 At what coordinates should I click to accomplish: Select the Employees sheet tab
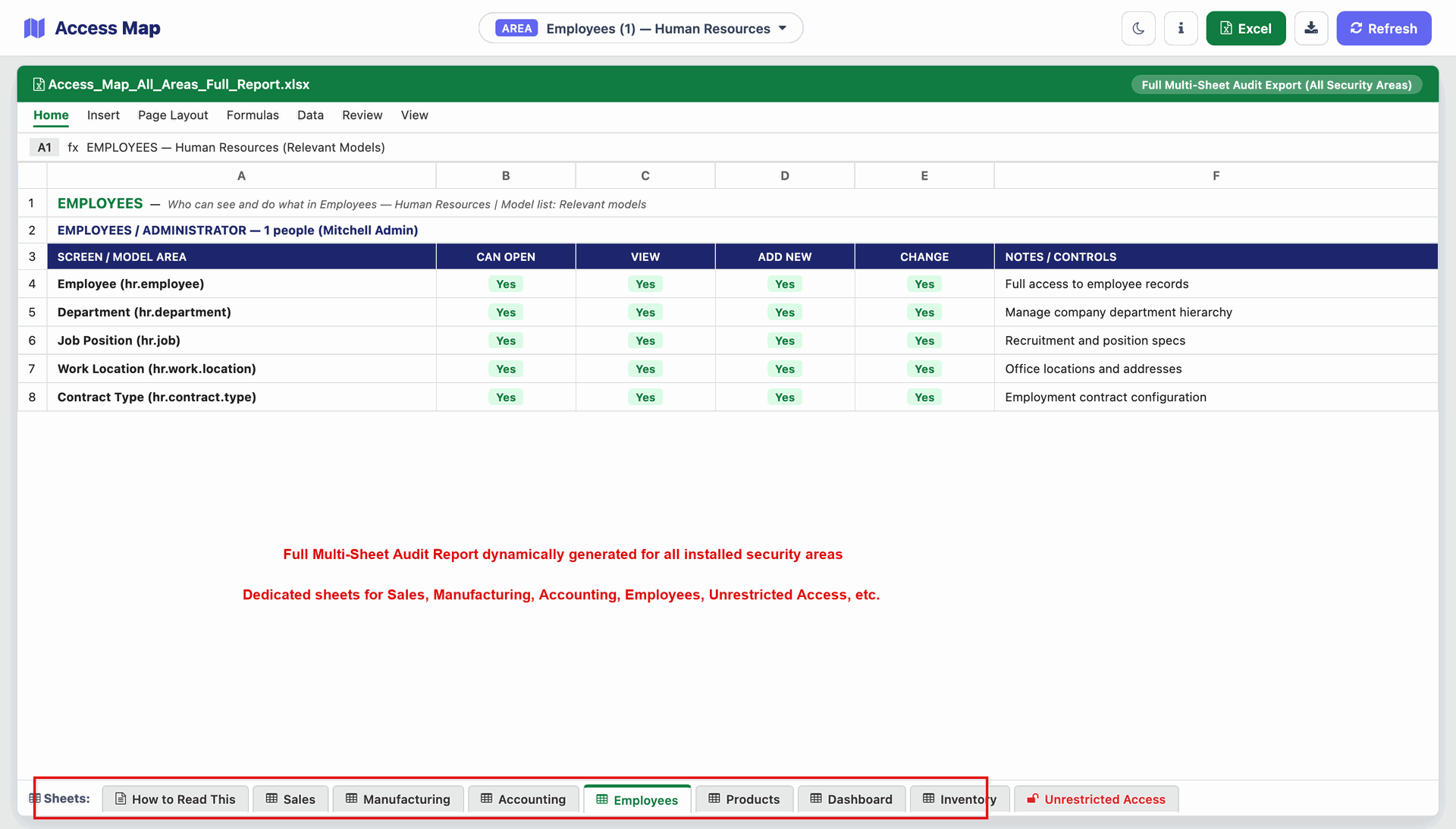637,799
